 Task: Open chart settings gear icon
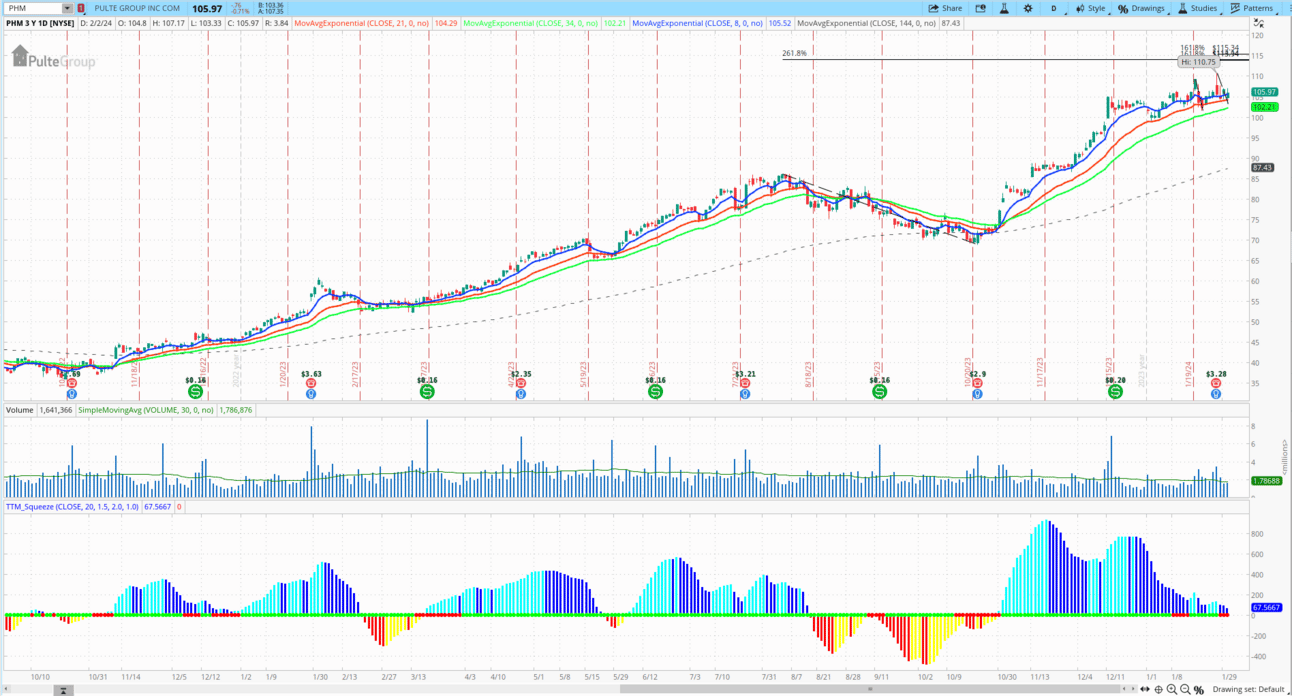pos(1028,8)
